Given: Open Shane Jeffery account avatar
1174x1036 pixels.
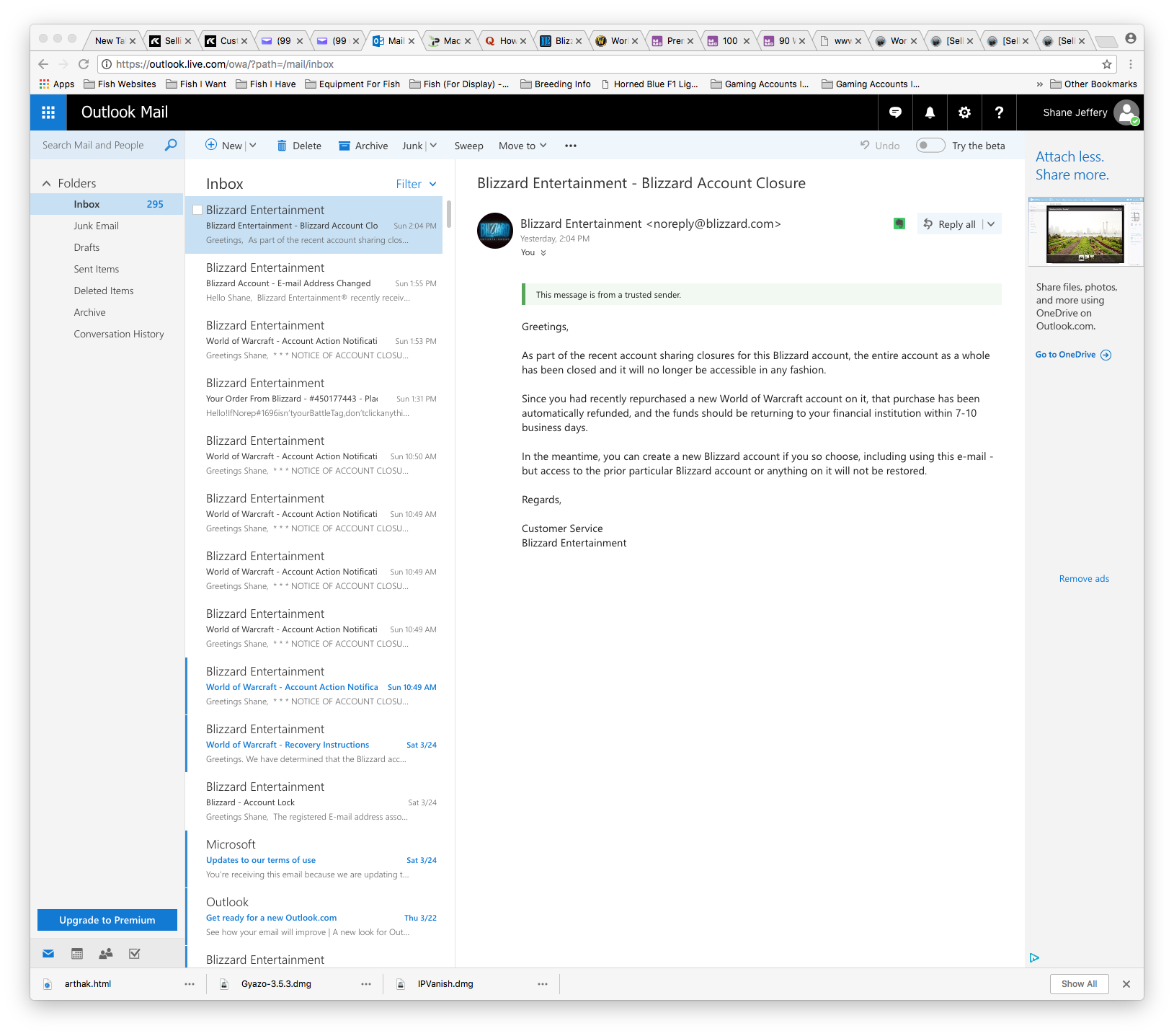Looking at the screenshot, I should (1126, 112).
